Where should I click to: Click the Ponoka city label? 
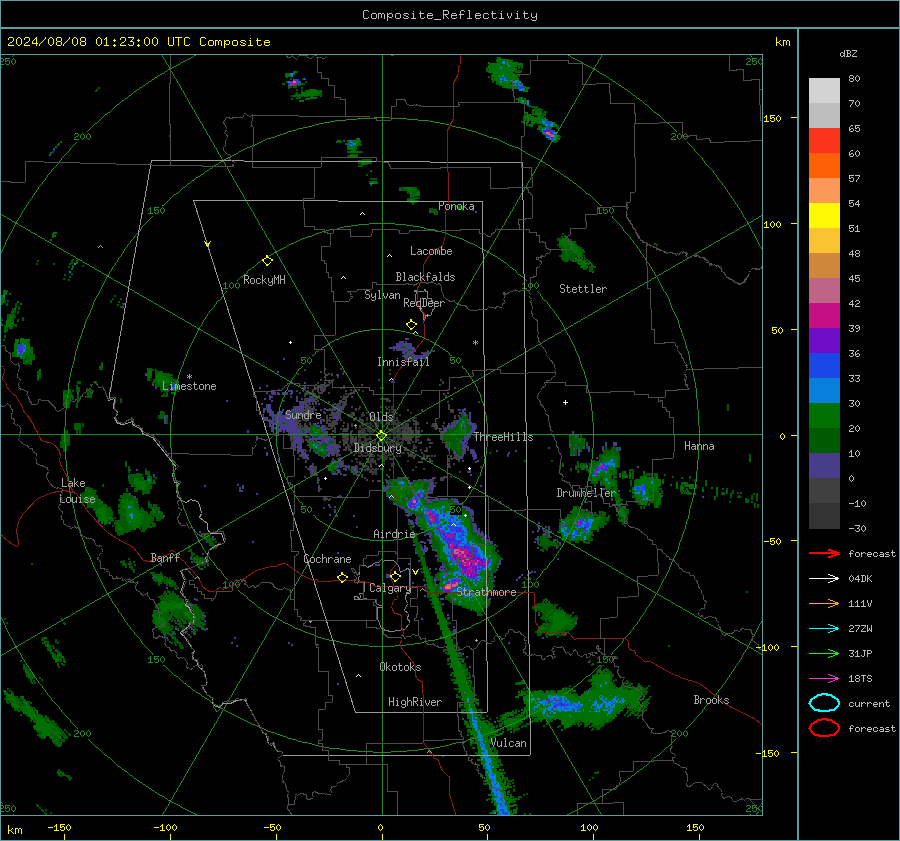[x=456, y=206]
